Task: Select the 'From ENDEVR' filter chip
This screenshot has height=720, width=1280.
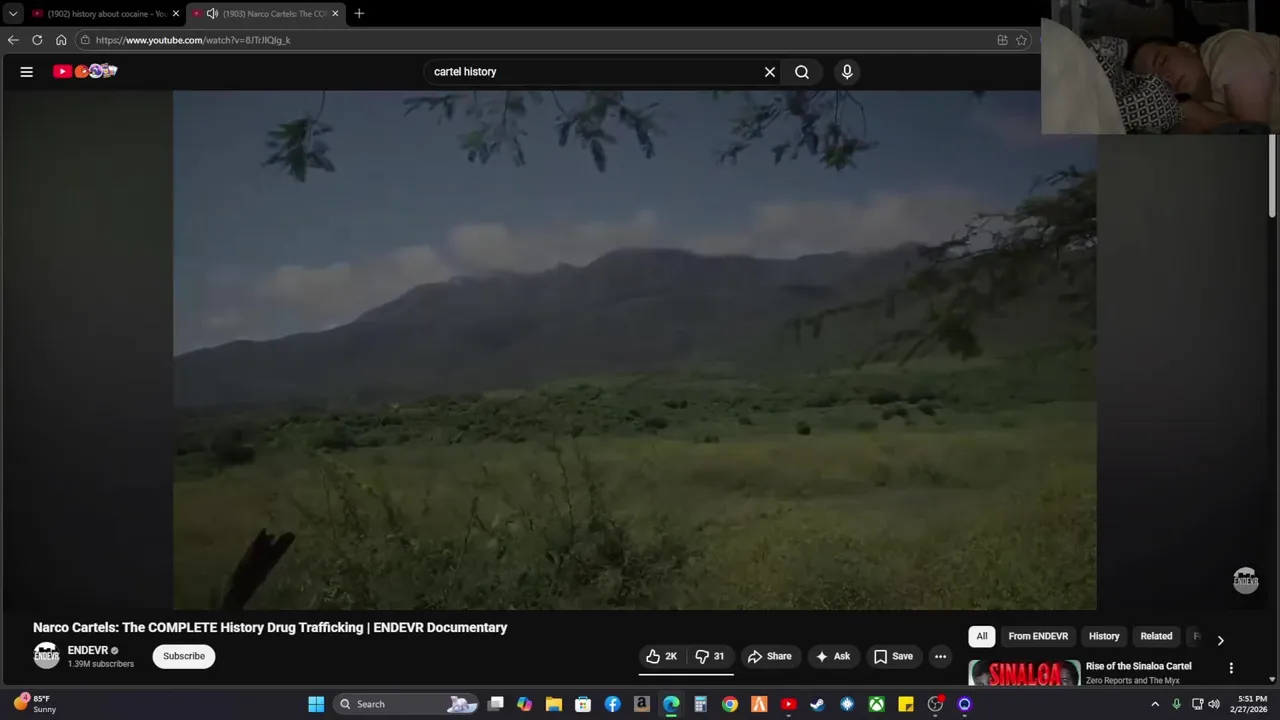Action: pyautogui.click(x=1038, y=636)
